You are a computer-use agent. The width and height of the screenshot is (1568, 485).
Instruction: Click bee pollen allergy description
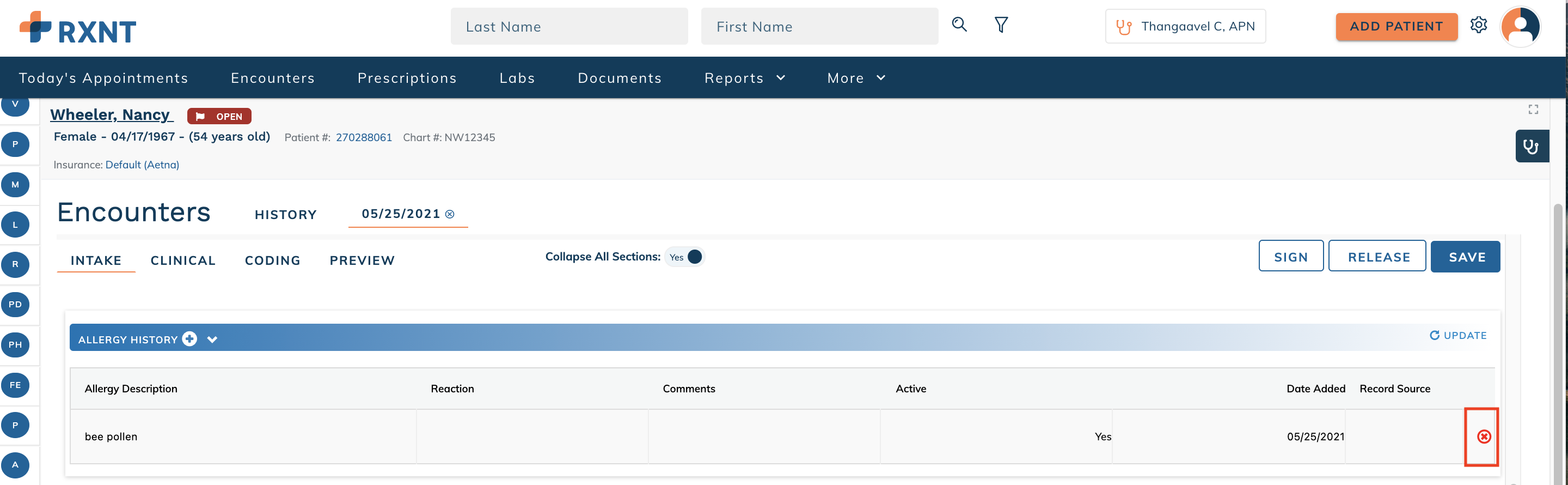click(111, 437)
